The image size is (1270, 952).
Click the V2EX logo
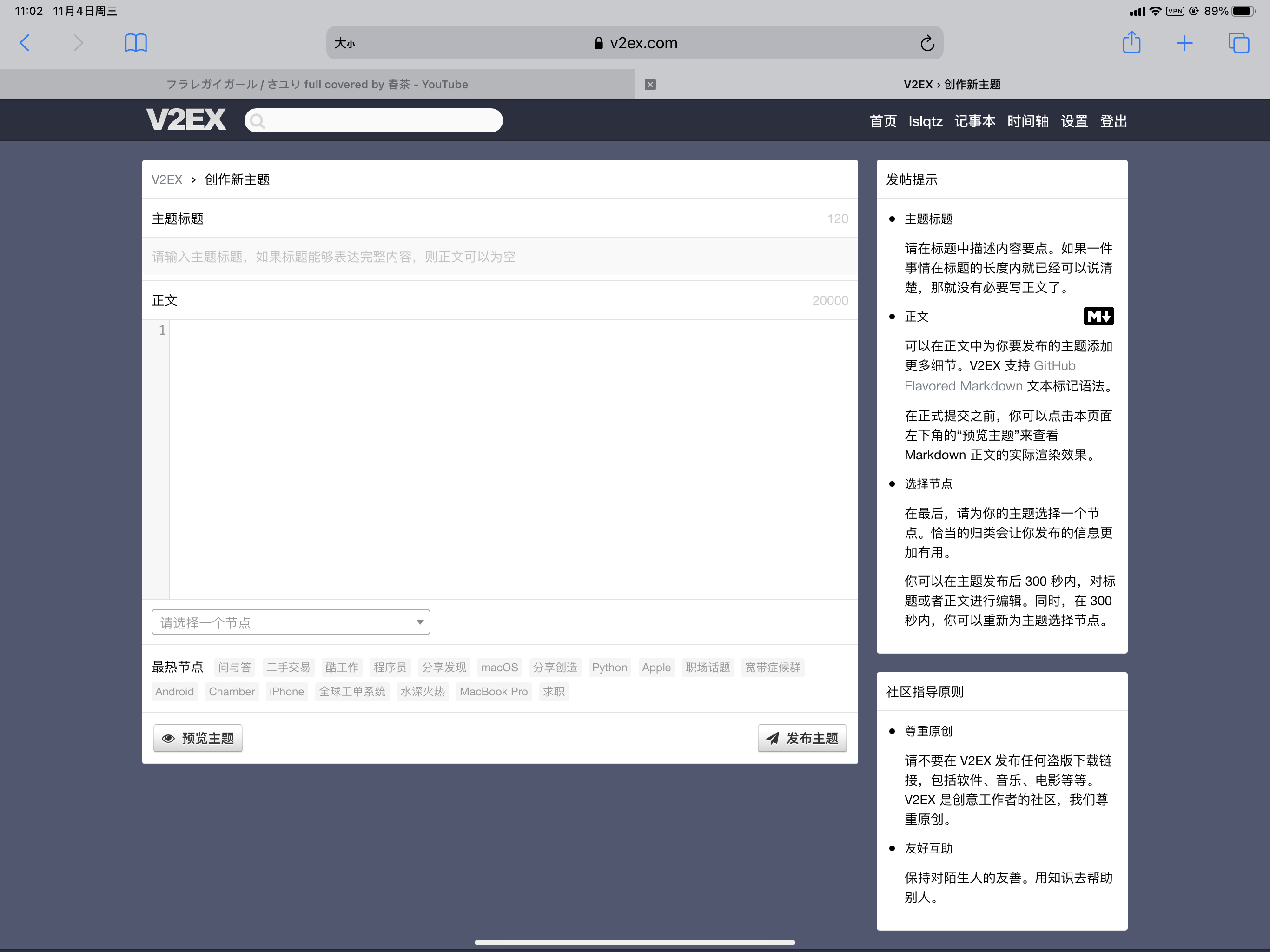pos(186,120)
